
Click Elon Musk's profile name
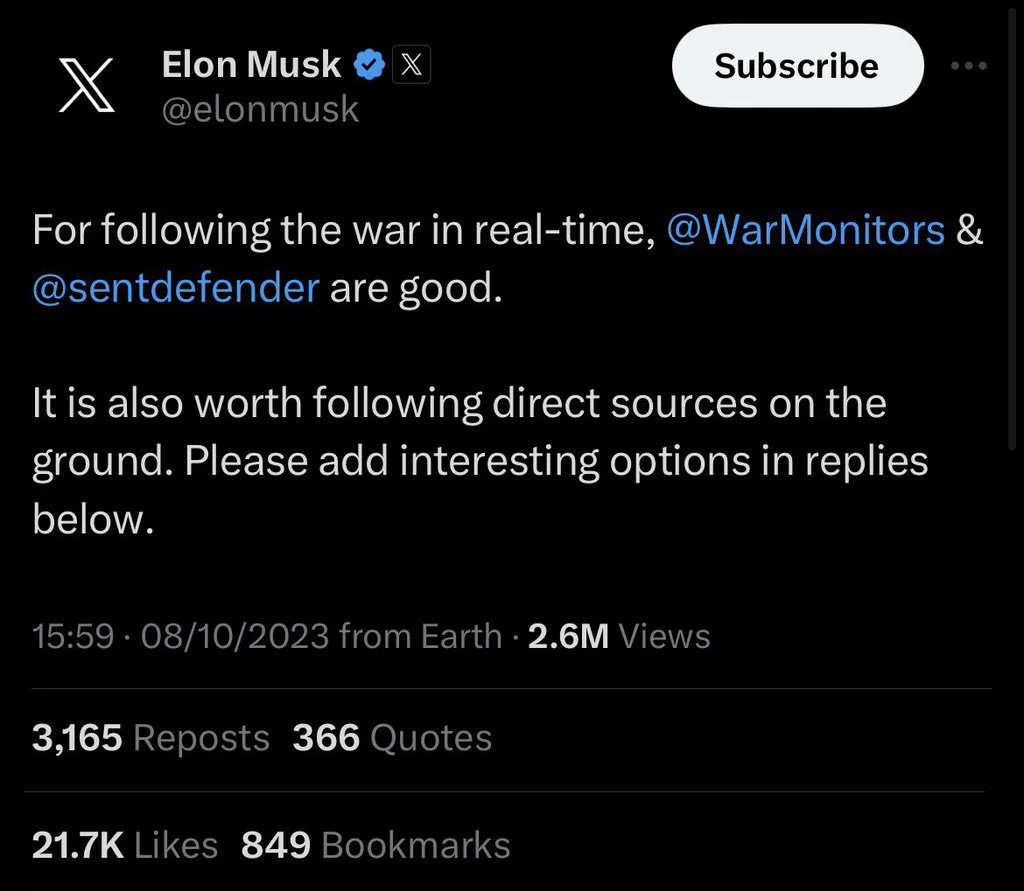(250, 63)
